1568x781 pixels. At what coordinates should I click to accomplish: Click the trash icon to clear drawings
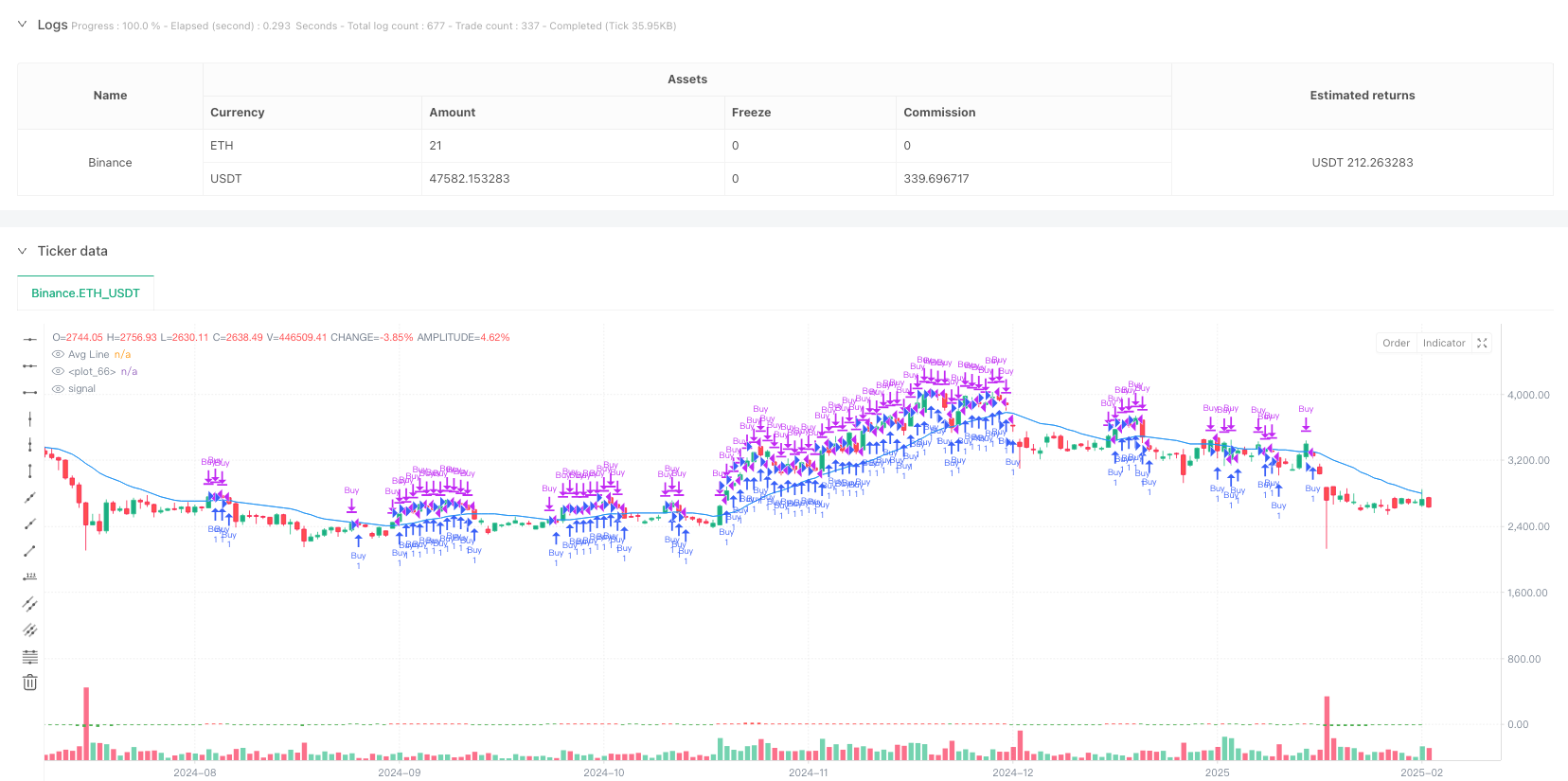pos(30,683)
